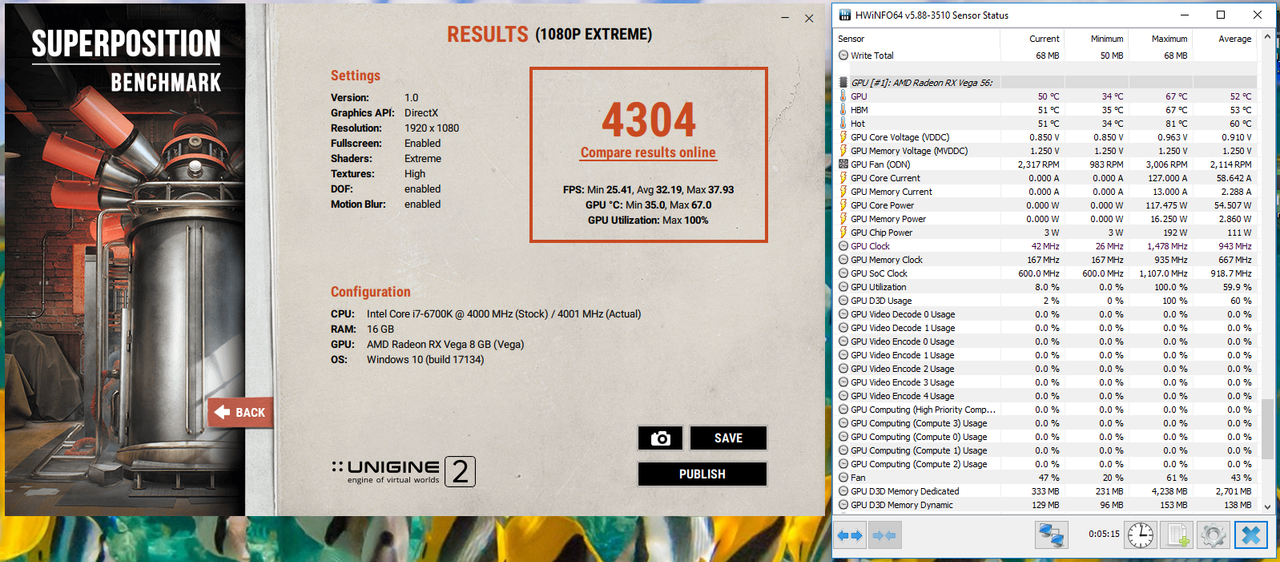This screenshot has height=562, width=1280.
Task: Click the icon beside the Write Total row
Action: coord(843,55)
